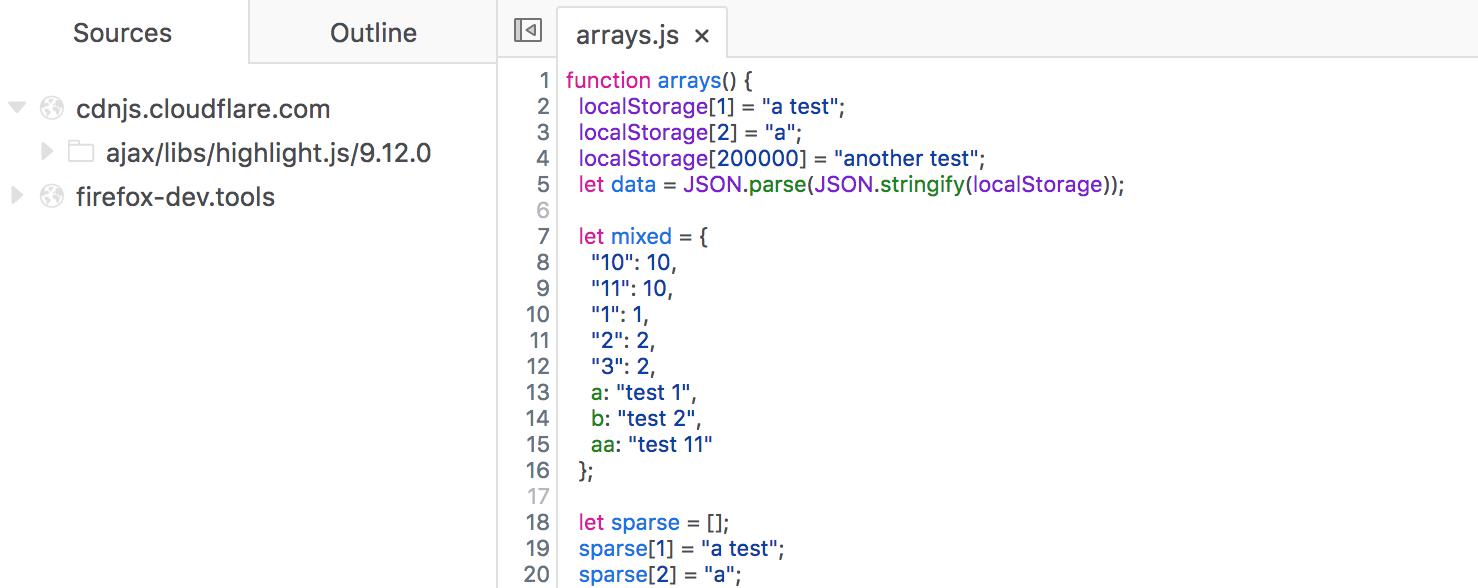Set breakpoint on line number 16
This screenshot has width=1478, height=588.
[x=538, y=470]
